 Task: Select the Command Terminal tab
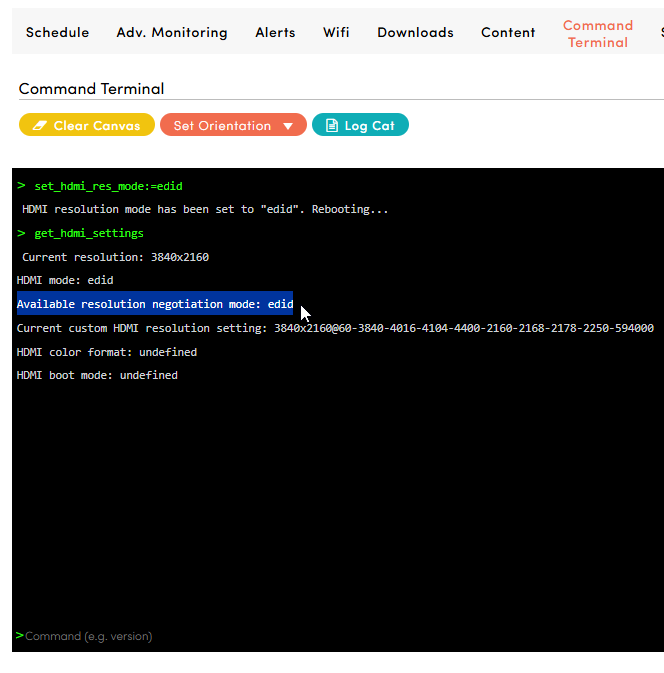597,34
